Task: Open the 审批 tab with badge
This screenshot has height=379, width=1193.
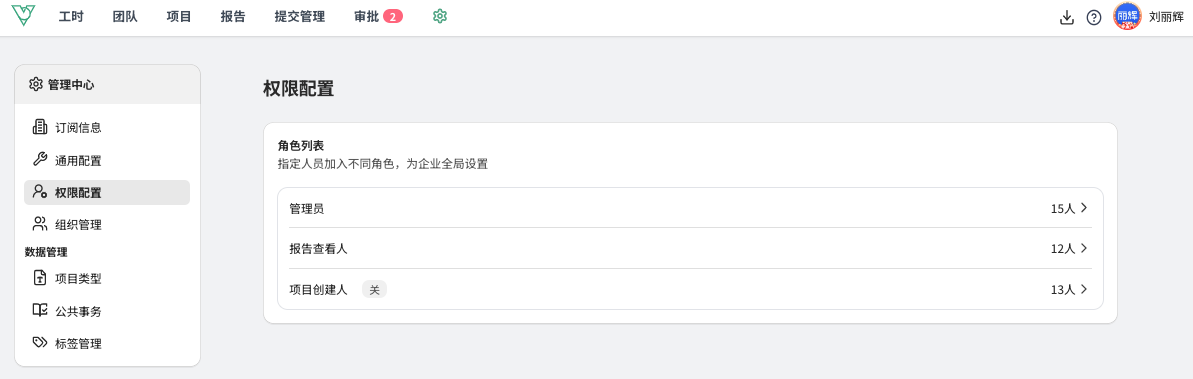Action: click(378, 17)
